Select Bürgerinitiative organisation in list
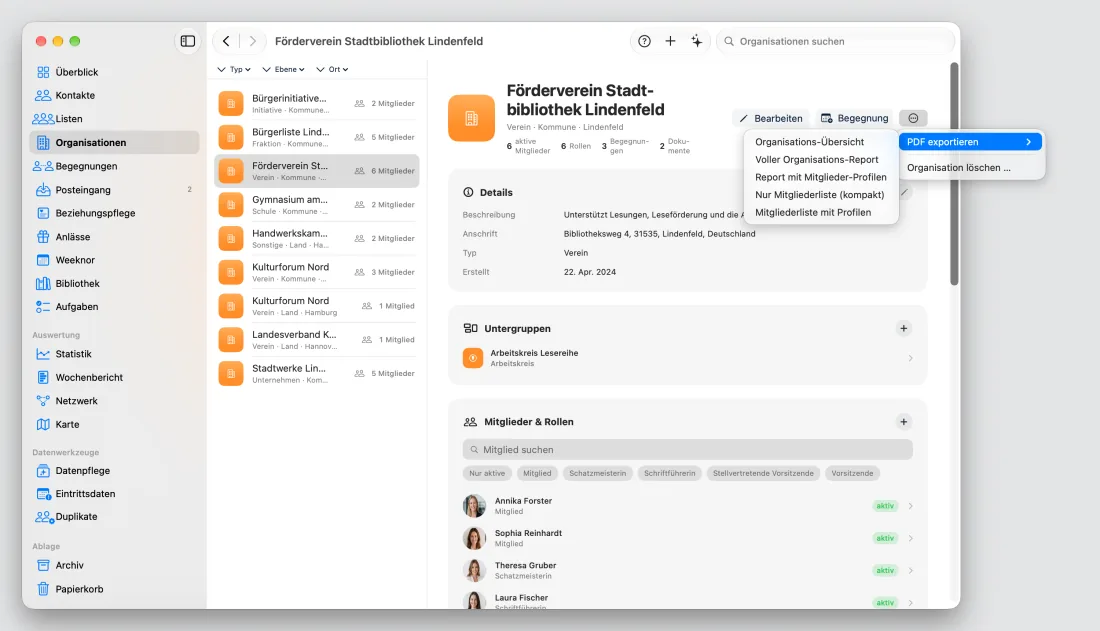 click(x=316, y=103)
